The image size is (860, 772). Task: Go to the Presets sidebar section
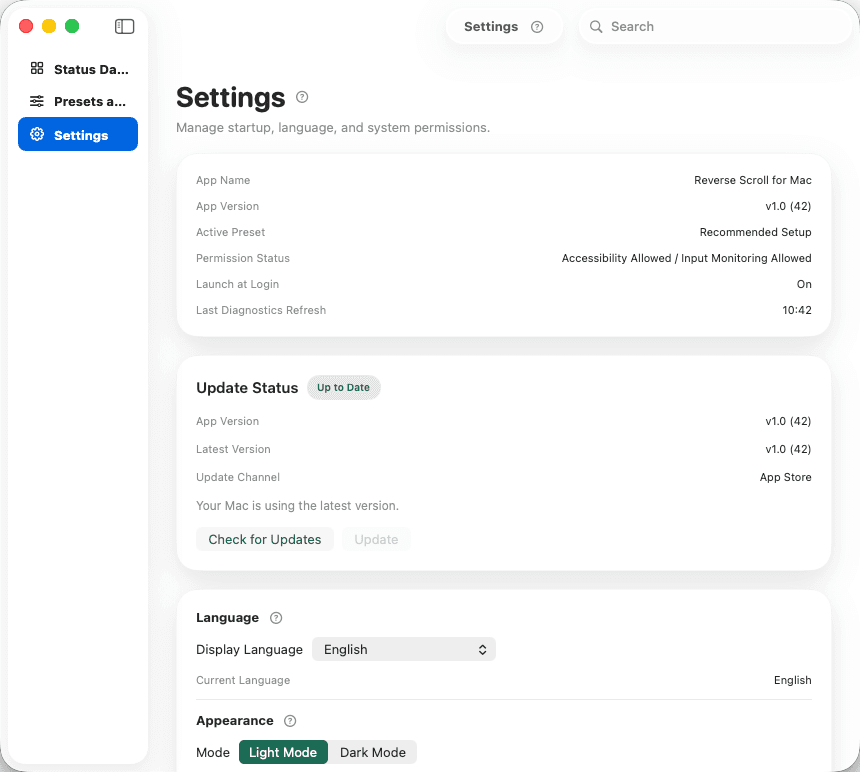78,101
